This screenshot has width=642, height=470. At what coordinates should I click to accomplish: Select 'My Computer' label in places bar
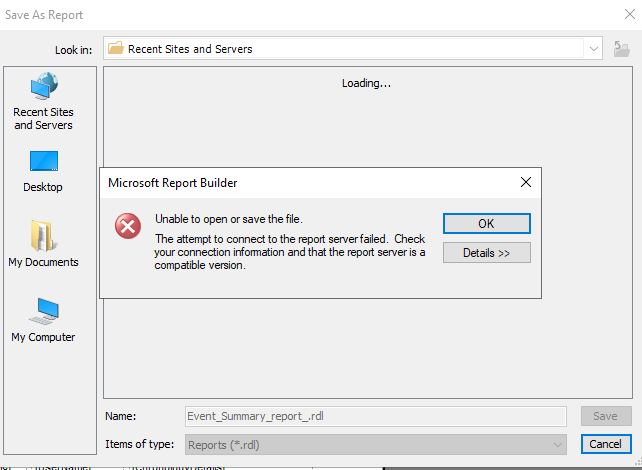point(43,337)
